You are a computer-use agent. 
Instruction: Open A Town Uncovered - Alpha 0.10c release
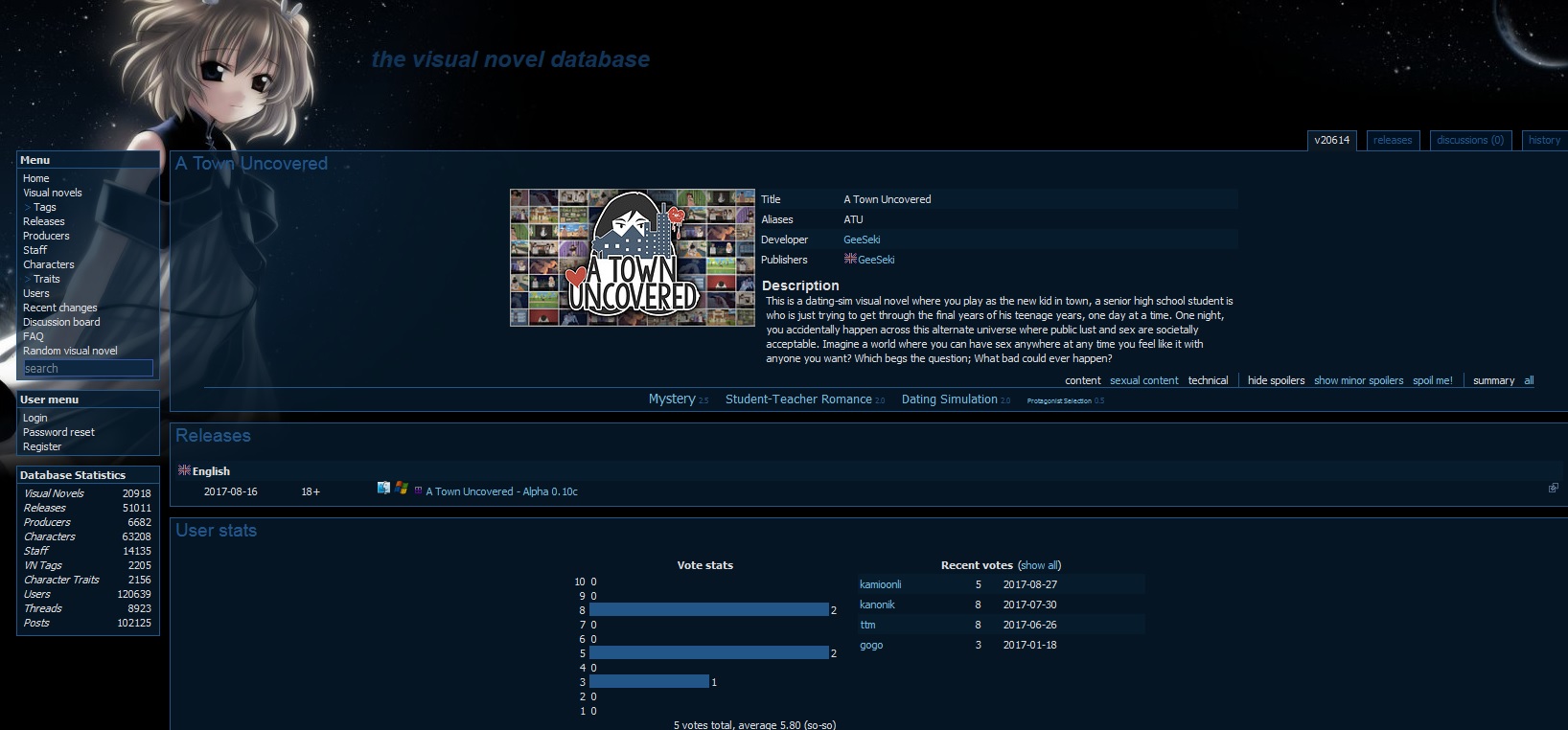(x=501, y=491)
